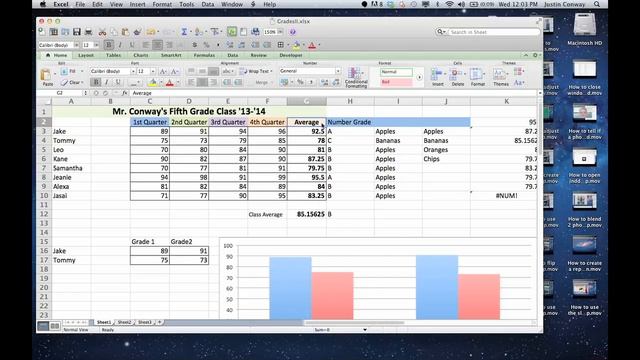Expand the cell styles gallery arrow
Screen dimensions: 640x360
(x=419, y=77)
